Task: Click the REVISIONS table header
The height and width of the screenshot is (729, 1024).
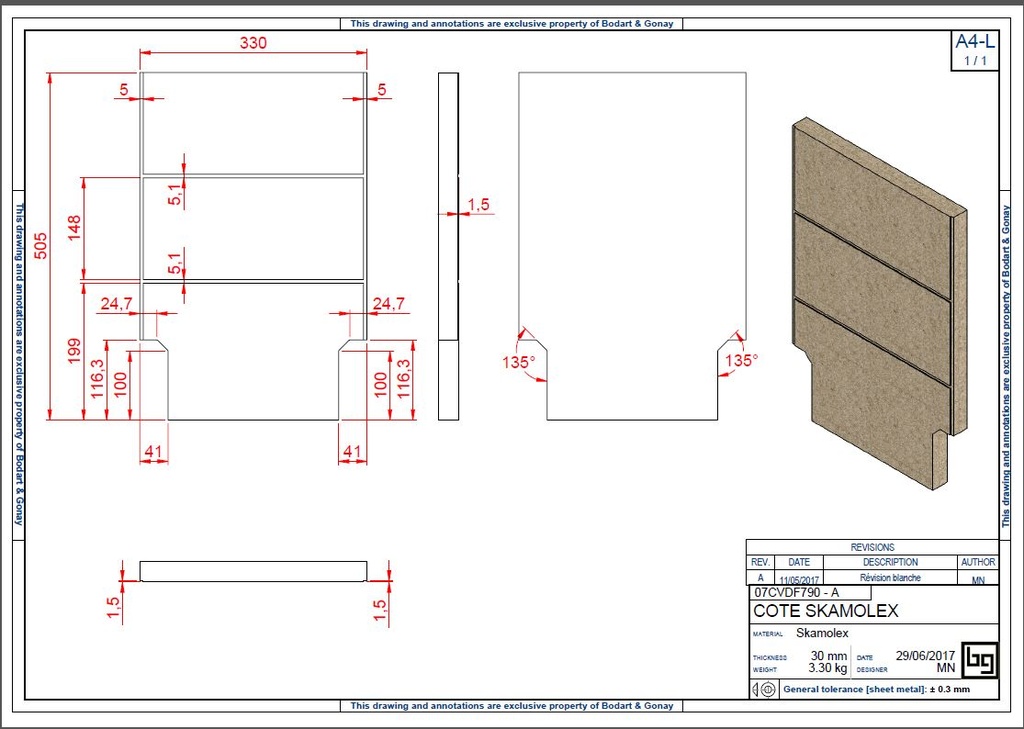Action: tap(872, 547)
